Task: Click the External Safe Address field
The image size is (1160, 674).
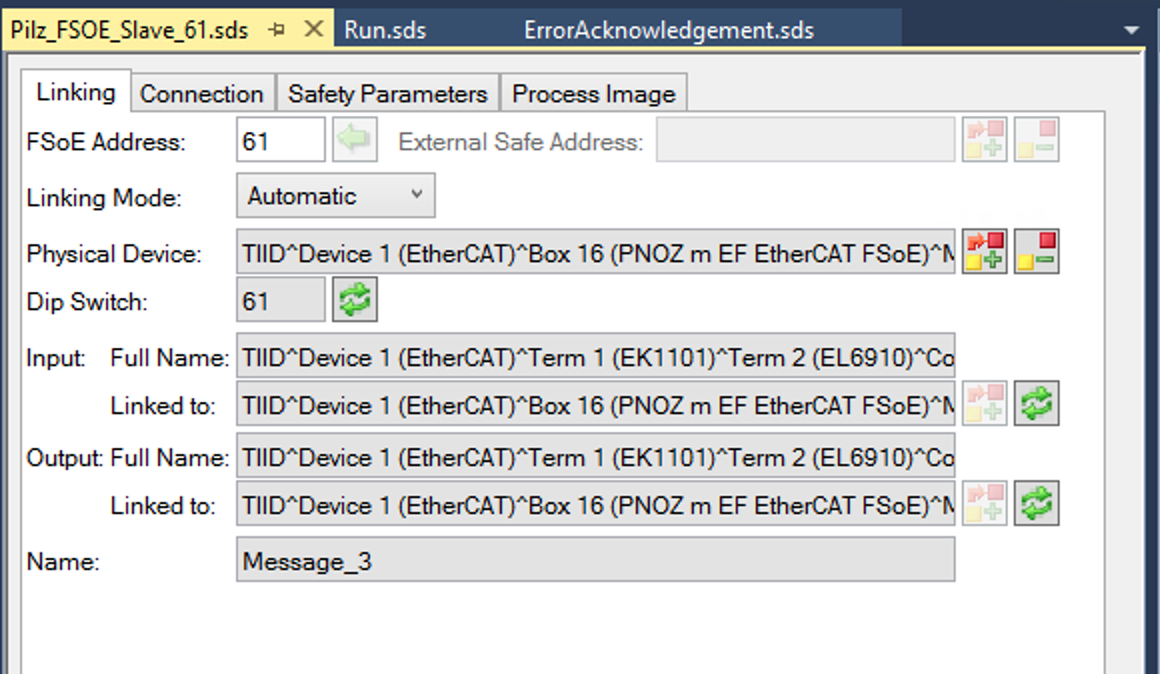Action: click(x=806, y=140)
